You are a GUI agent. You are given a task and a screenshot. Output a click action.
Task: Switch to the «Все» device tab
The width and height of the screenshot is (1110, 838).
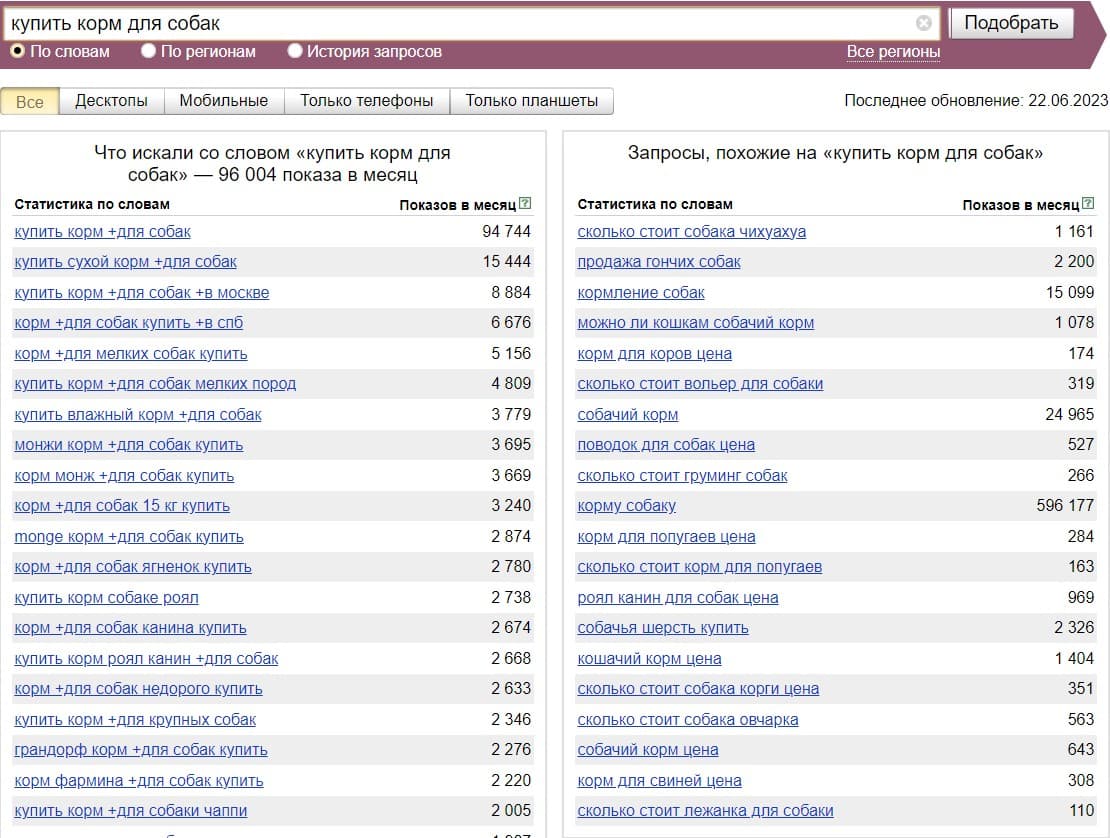click(x=30, y=101)
